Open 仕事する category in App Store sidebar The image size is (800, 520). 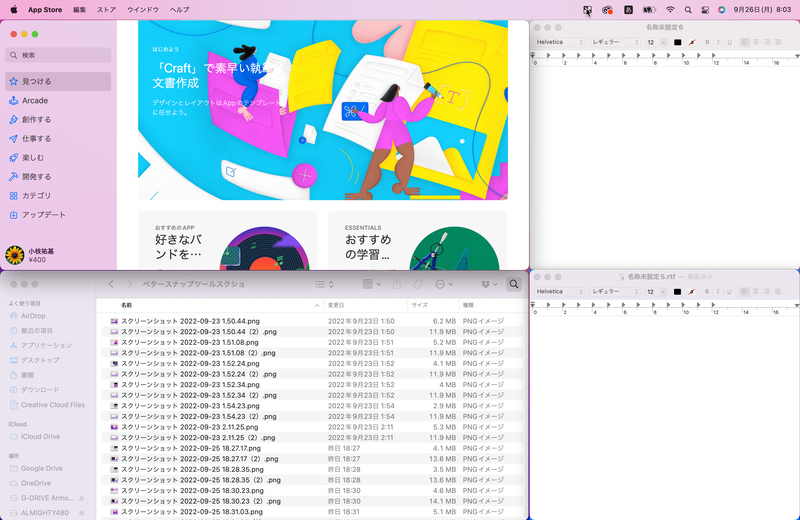pos(58,138)
